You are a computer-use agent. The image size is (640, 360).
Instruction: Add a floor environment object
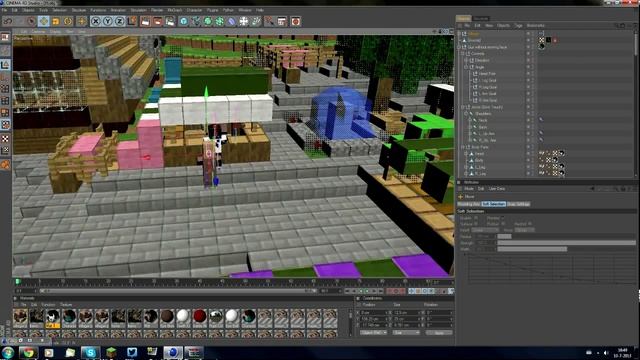coord(244,21)
